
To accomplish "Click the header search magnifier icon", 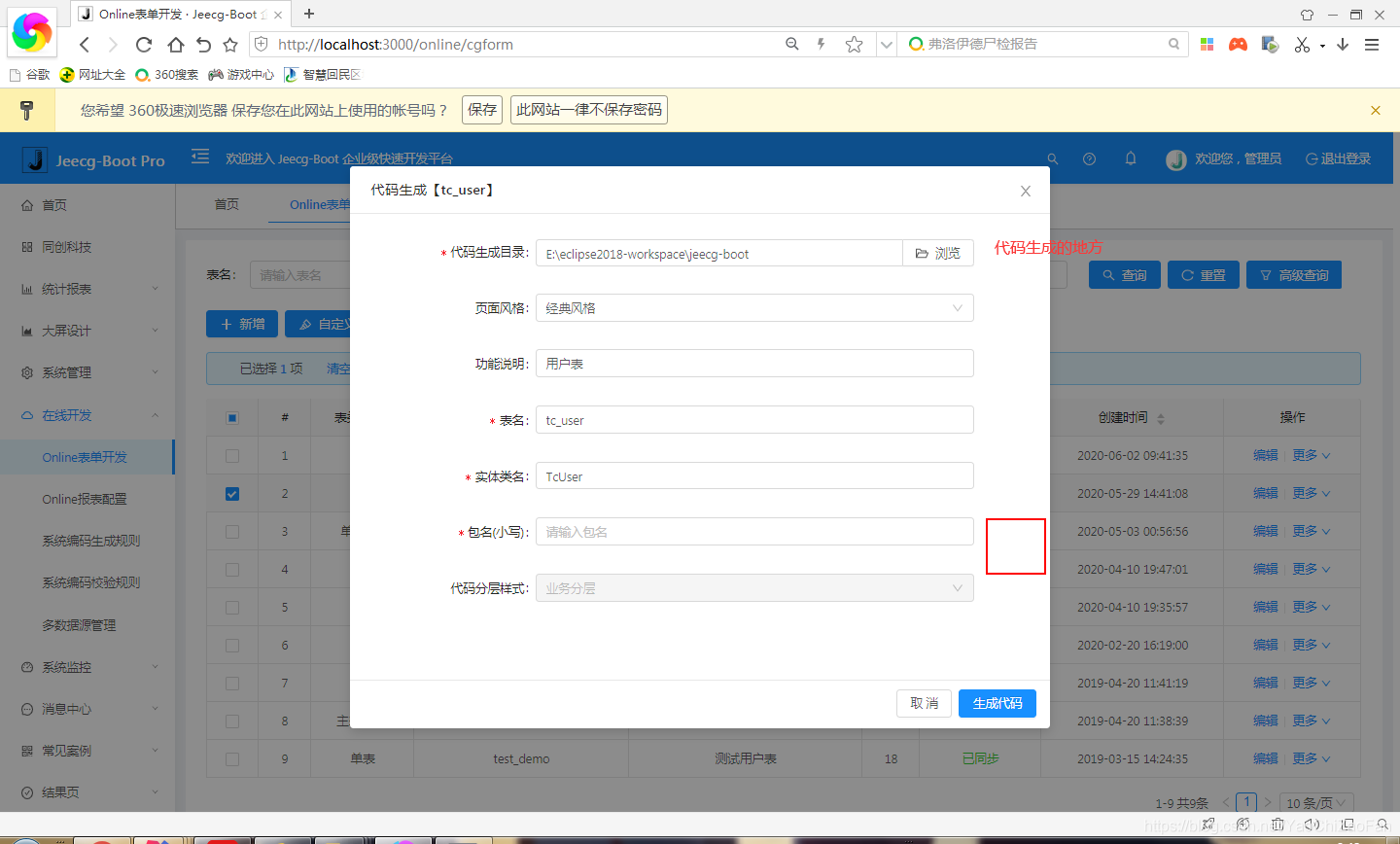I will [1052, 158].
